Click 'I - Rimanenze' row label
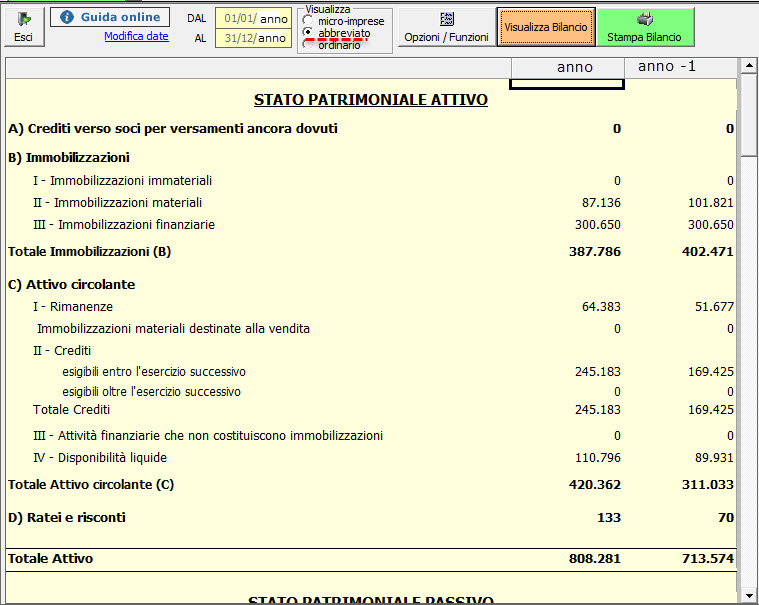Screen dimensions: 759x605 click(x=73, y=307)
